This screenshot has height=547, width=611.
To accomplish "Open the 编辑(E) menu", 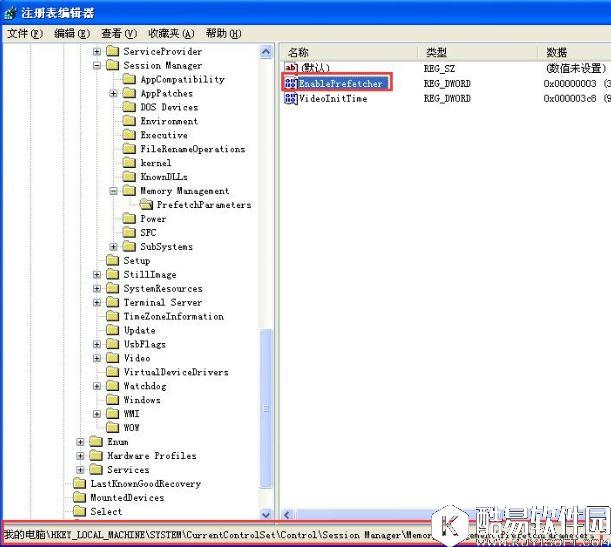I will 72,34.
